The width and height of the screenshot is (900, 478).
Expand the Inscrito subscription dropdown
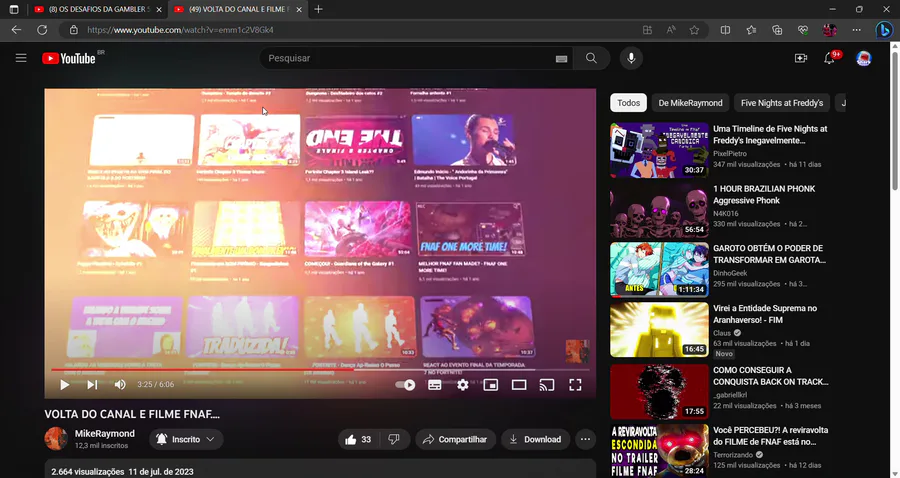pos(186,439)
